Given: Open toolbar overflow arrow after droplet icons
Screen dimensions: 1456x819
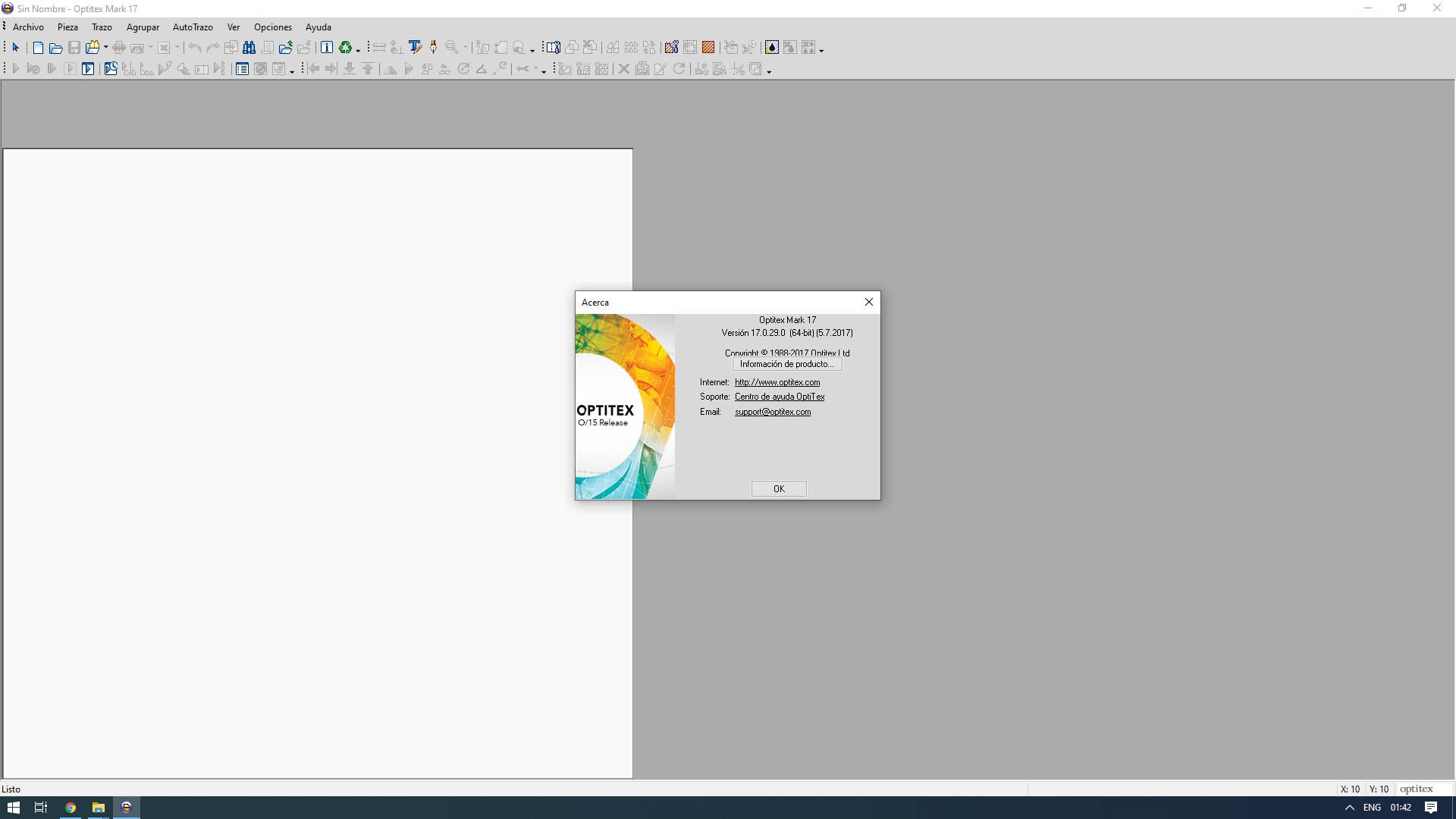Looking at the screenshot, I should [821, 50].
